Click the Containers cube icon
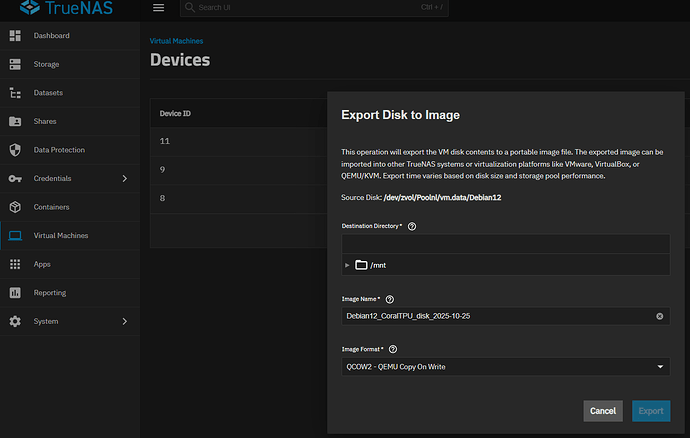The image size is (690, 438). pos(15,207)
